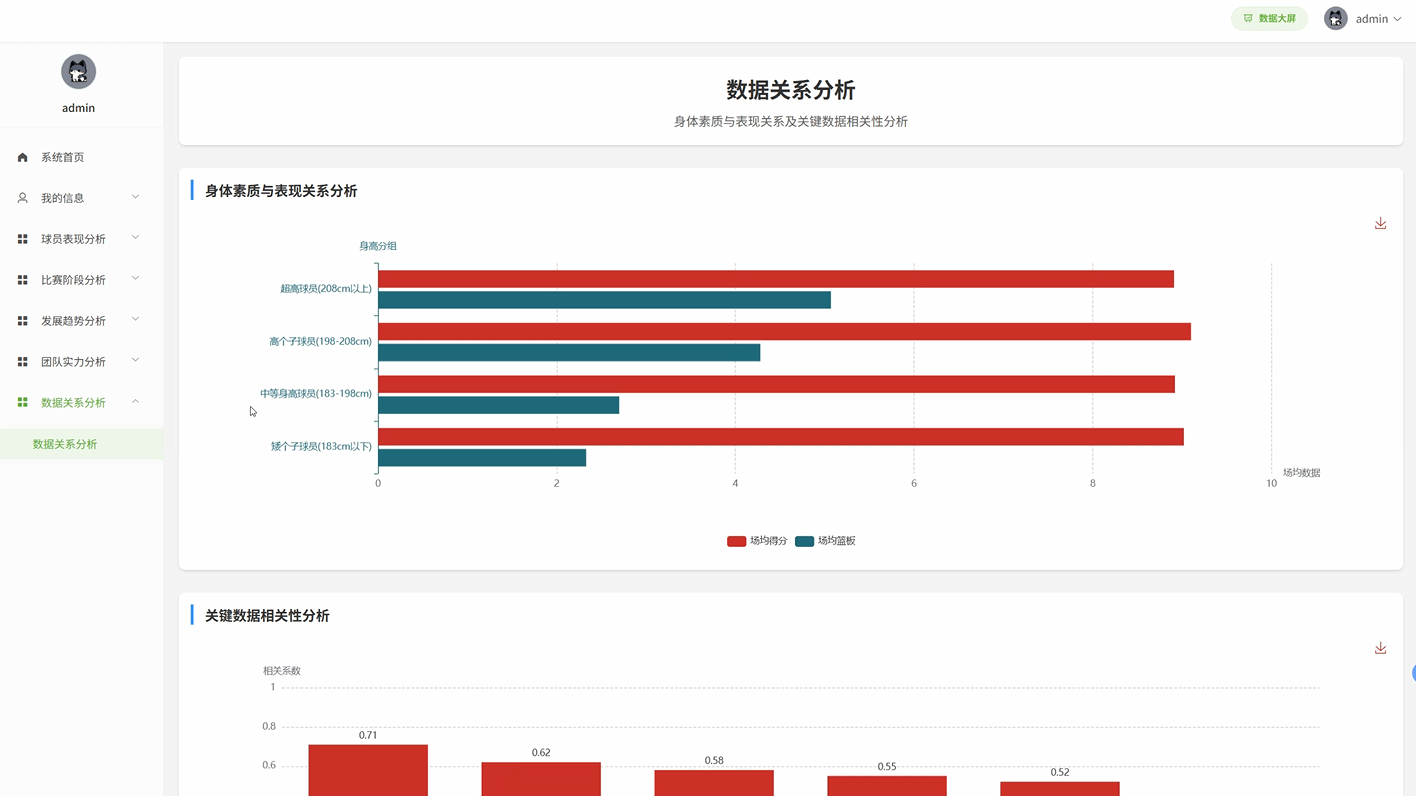This screenshot has width=1416, height=796.
Task: Click the 数据关系分析 page title
Action: [791, 90]
